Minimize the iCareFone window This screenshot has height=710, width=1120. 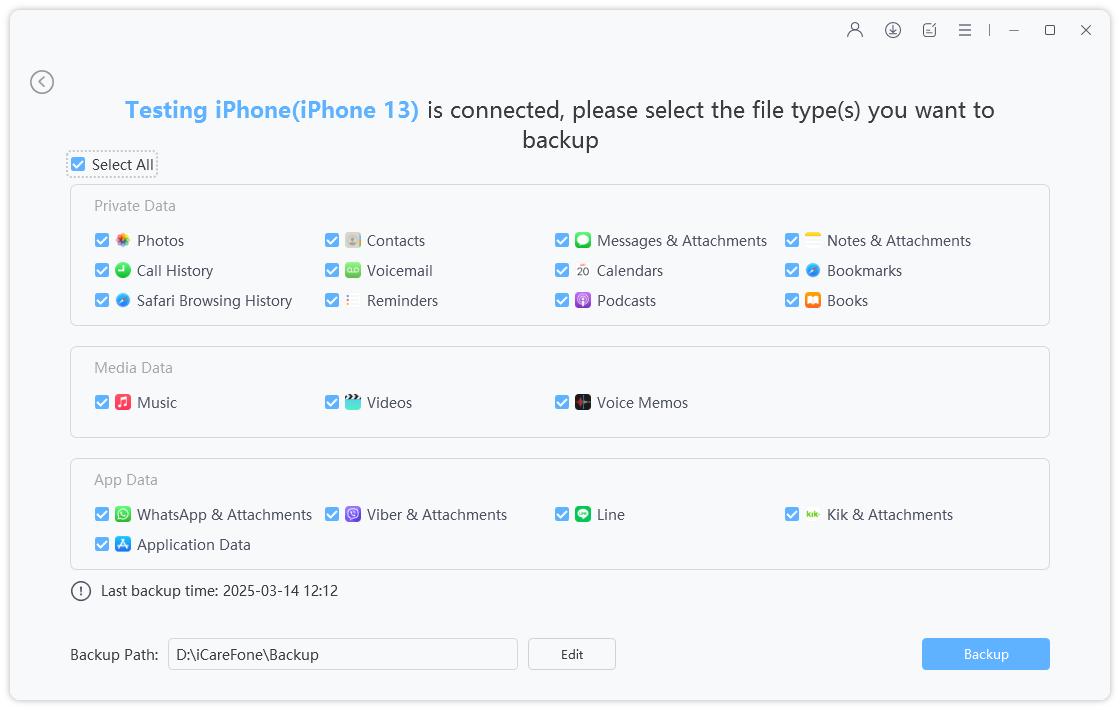click(1014, 30)
